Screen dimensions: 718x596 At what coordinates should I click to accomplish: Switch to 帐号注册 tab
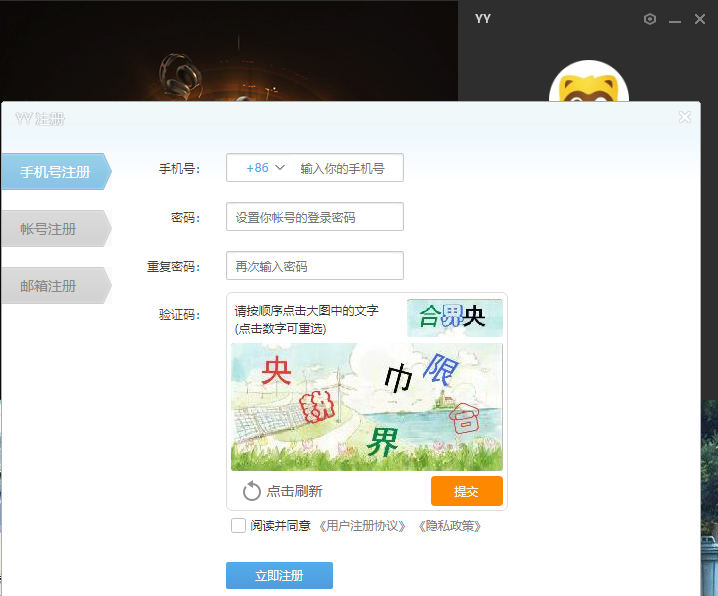50,229
